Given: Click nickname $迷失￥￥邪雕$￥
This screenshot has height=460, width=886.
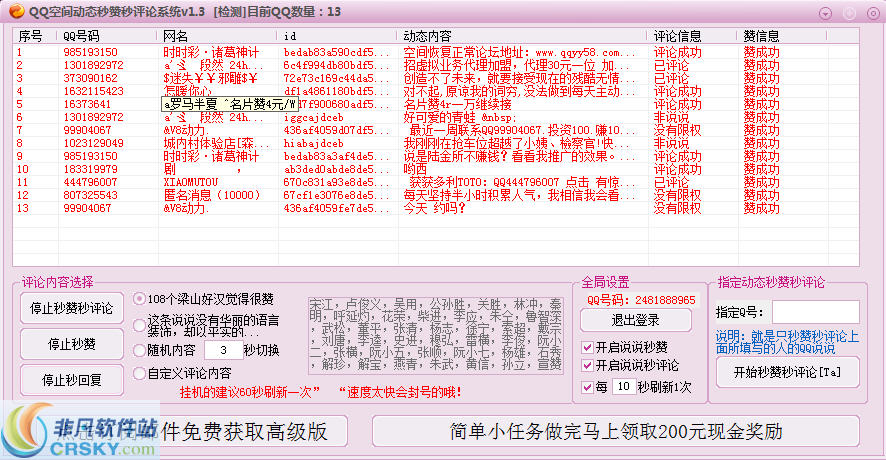Looking at the screenshot, I should (210, 78).
